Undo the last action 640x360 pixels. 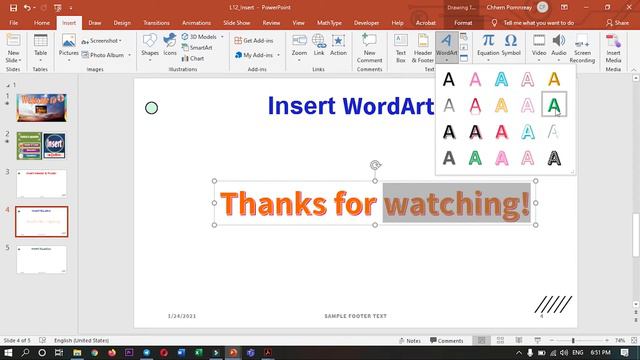[27, 7]
